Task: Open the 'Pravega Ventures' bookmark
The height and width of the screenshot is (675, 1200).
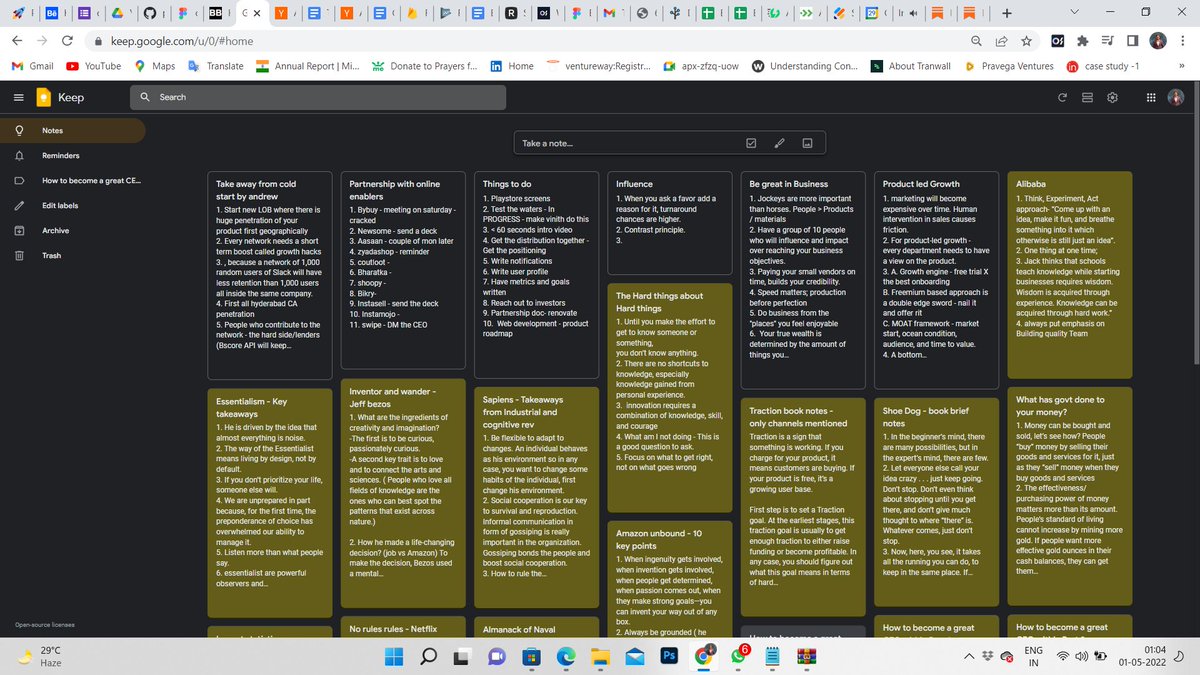Action: click(1009, 66)
